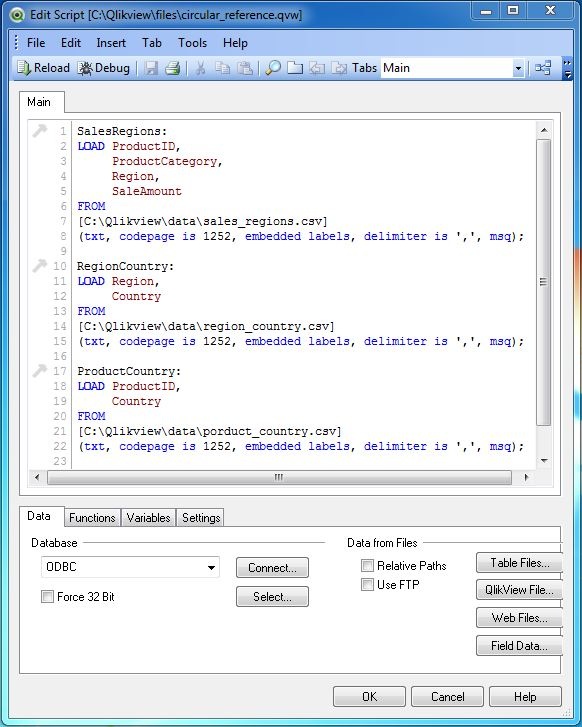Switch to the Variables tab
582x727 pixels.
148,518
